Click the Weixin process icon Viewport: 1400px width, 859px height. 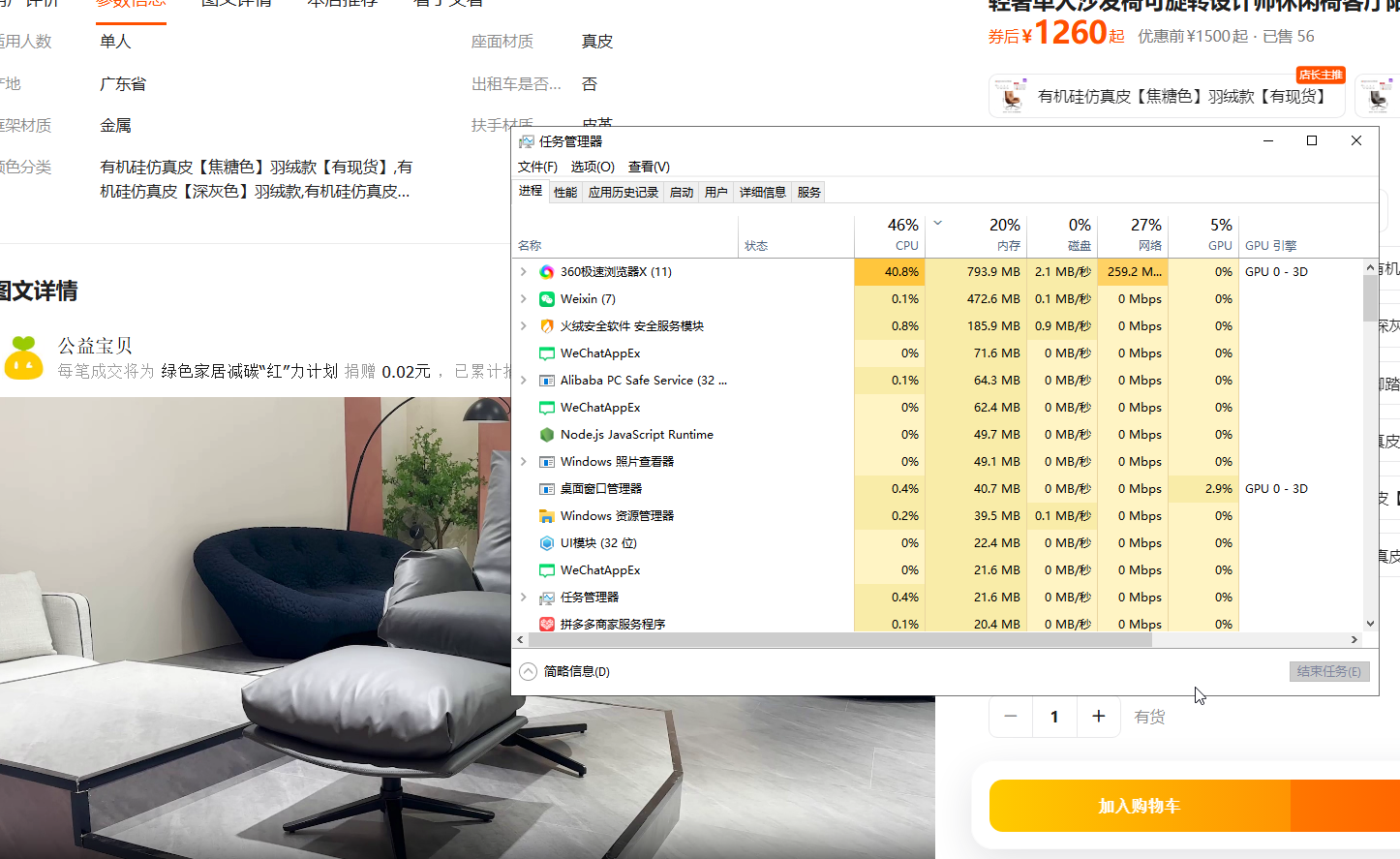[x=546, y=298]
